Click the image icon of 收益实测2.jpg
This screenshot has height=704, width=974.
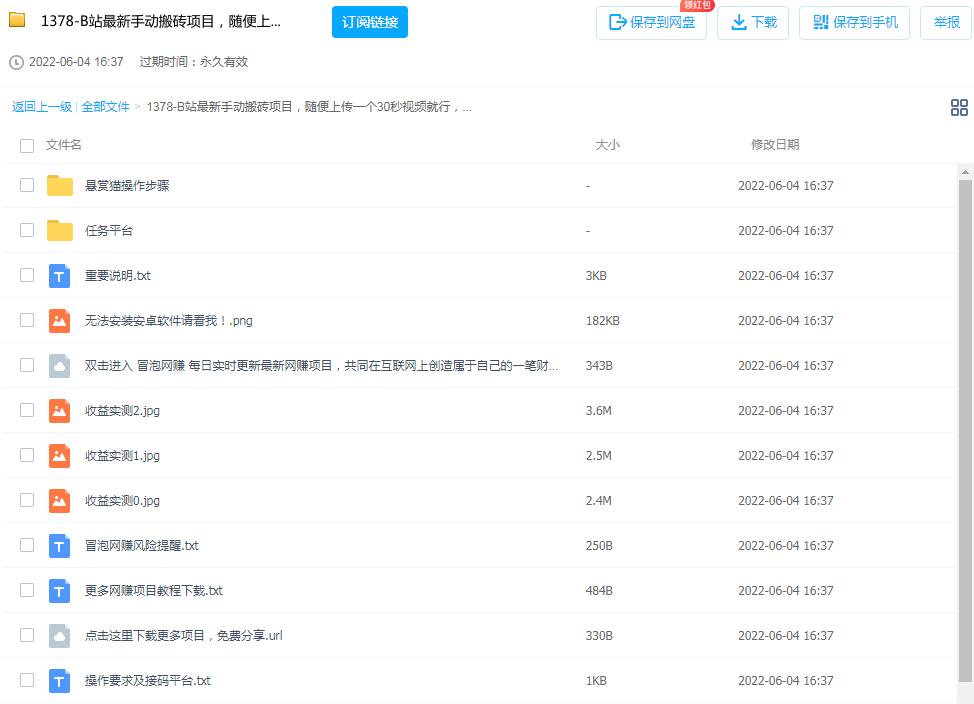(x=60, y=410)
